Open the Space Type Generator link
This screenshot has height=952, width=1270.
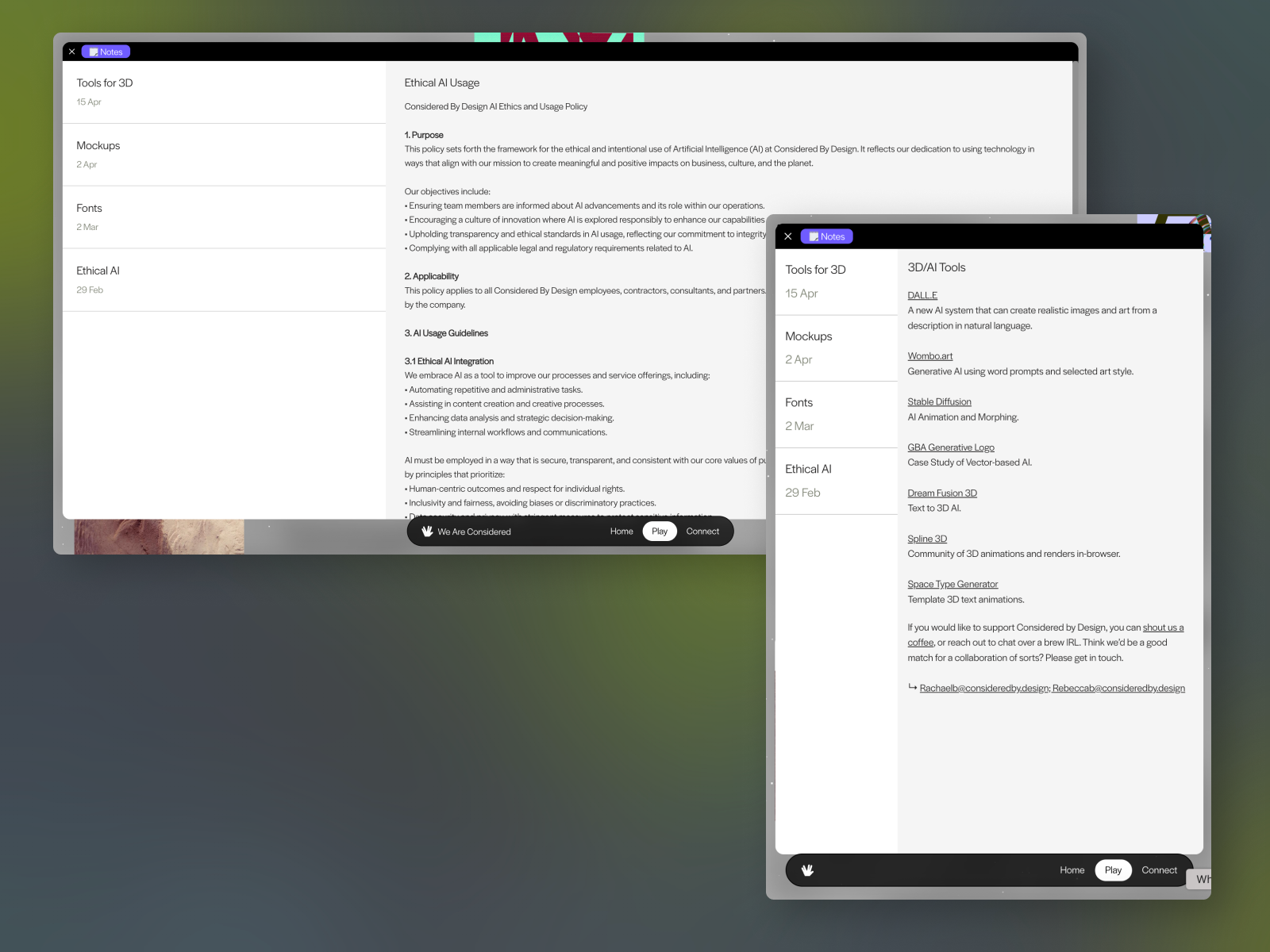(952, 585)
